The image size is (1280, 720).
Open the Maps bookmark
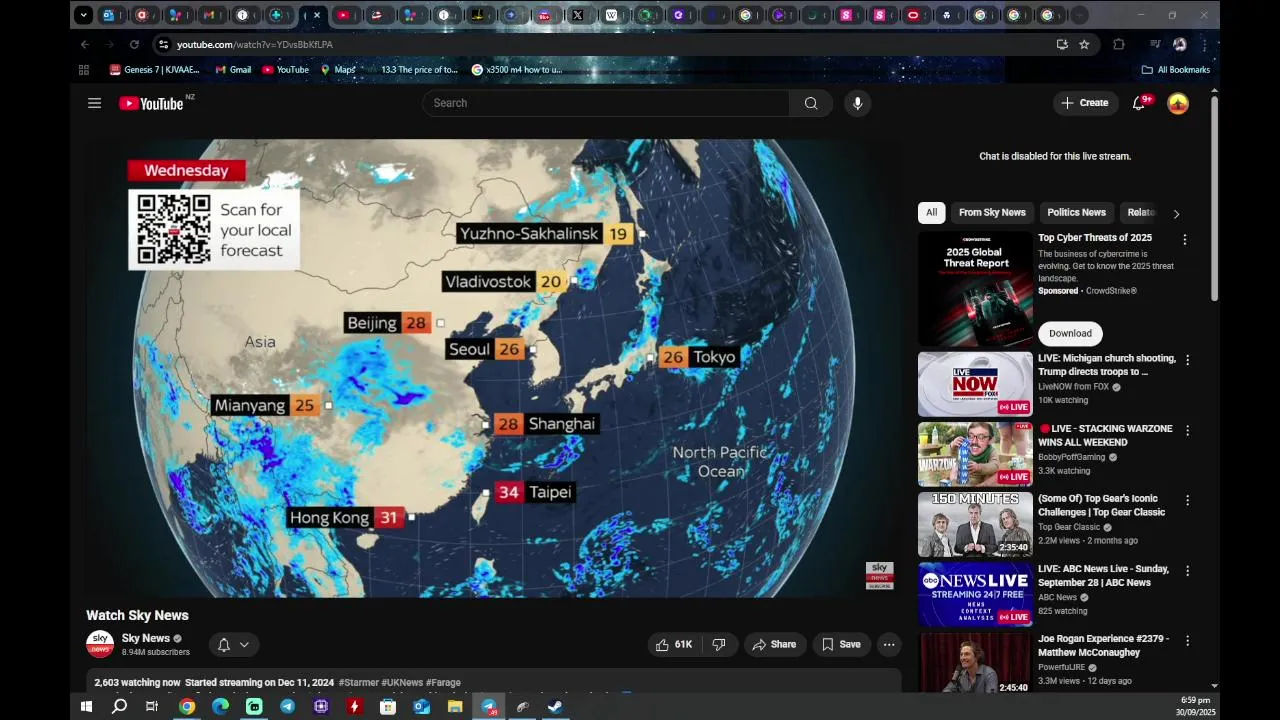338,70
